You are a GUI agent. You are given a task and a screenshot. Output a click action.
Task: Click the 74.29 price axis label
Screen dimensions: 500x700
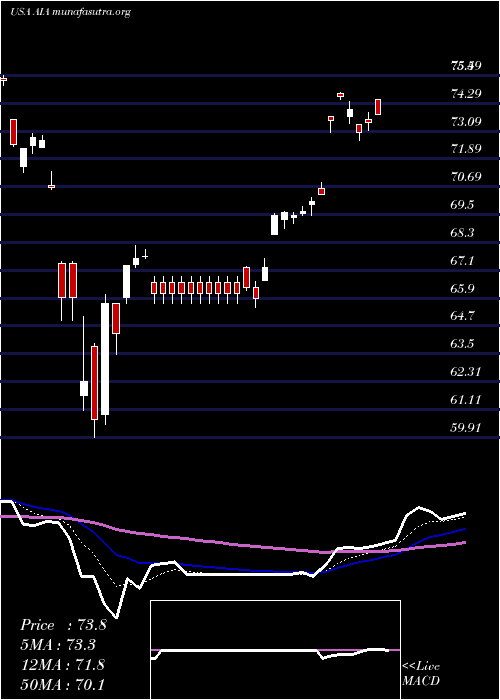pos(466,93)
